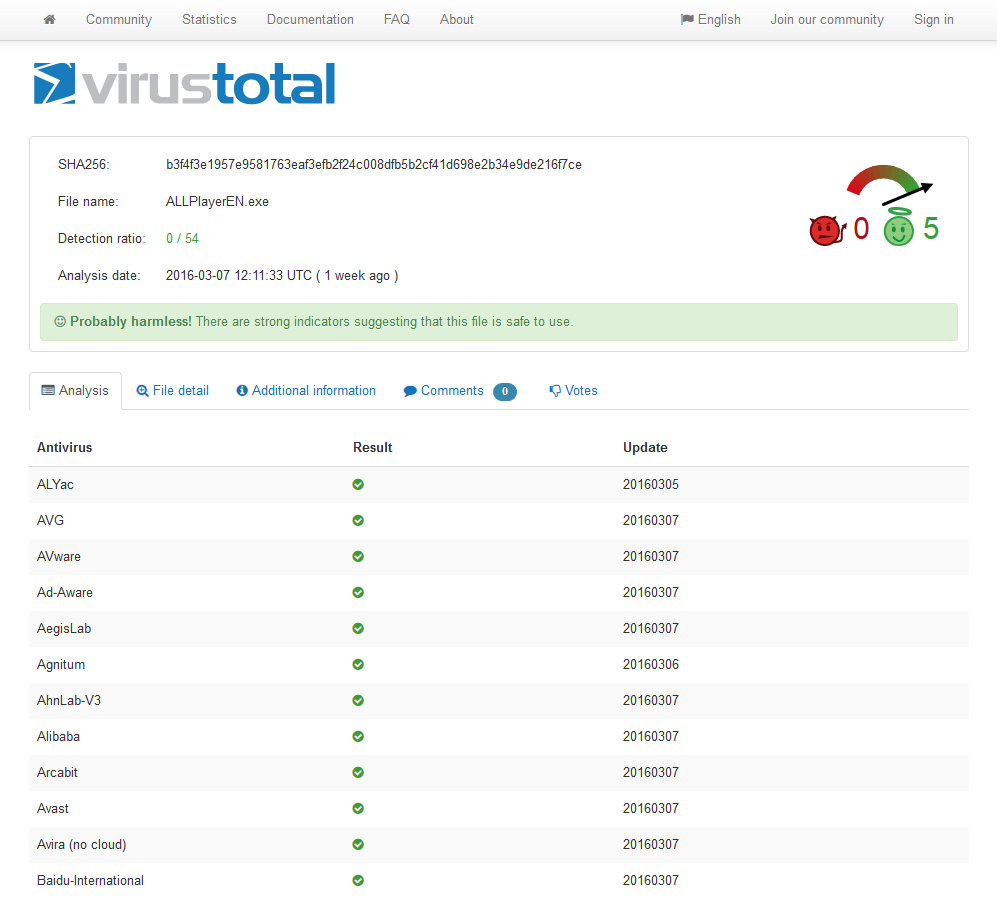Click the detection ratio 0 / 54
The width and height of the screenshot is (997, 899).
[182, 238]
